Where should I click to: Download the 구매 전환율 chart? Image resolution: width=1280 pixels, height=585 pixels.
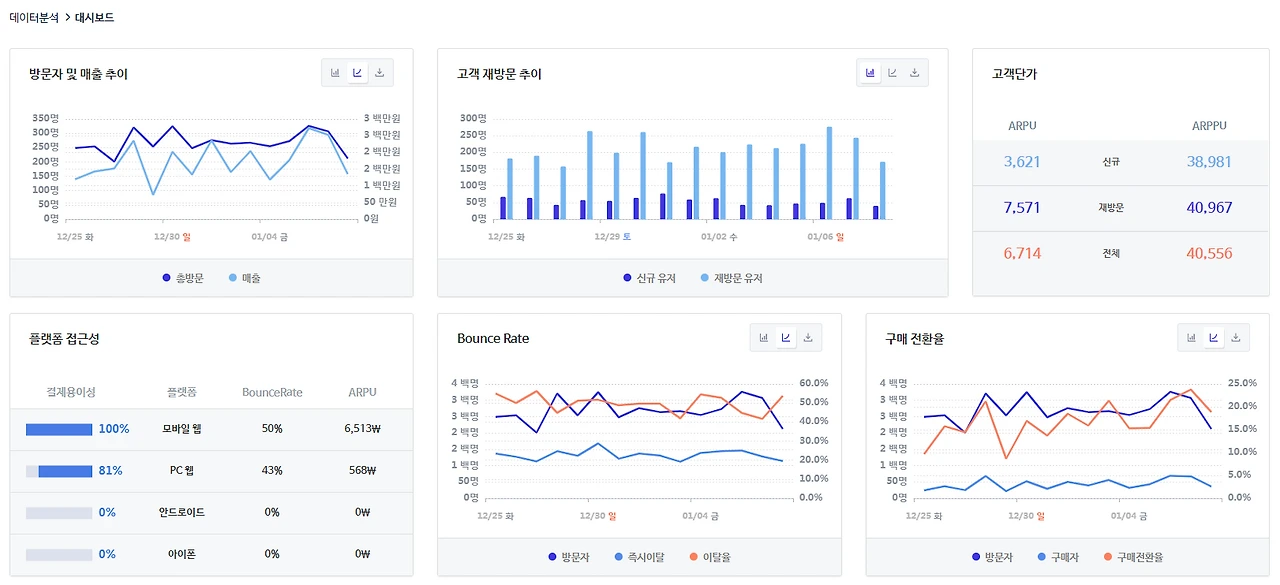point(1236,338)
